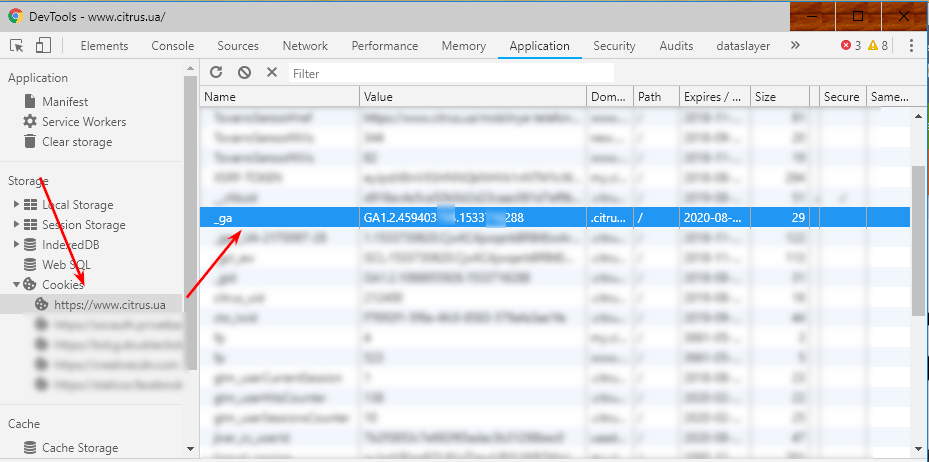Viewport: 929px width, 462px height.
Task: Click the clear all cookies icon
Action: pos(244,73)
